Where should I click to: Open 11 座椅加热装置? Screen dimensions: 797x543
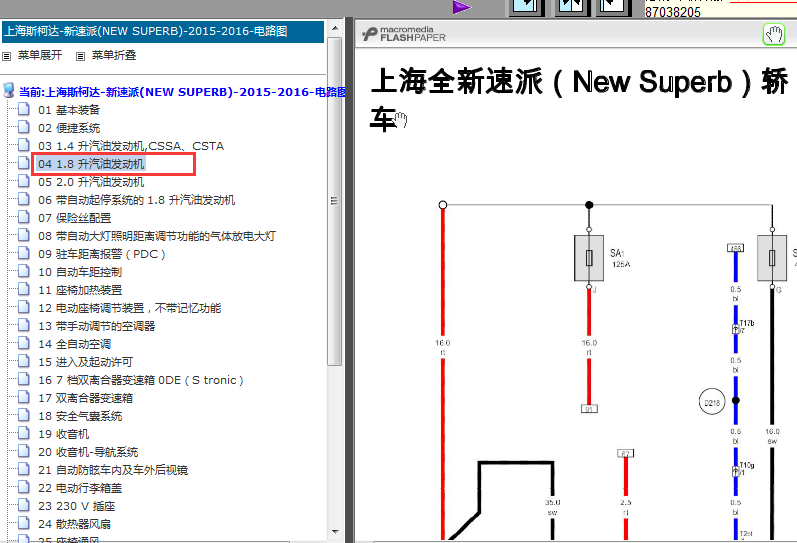tap(80, 290)
